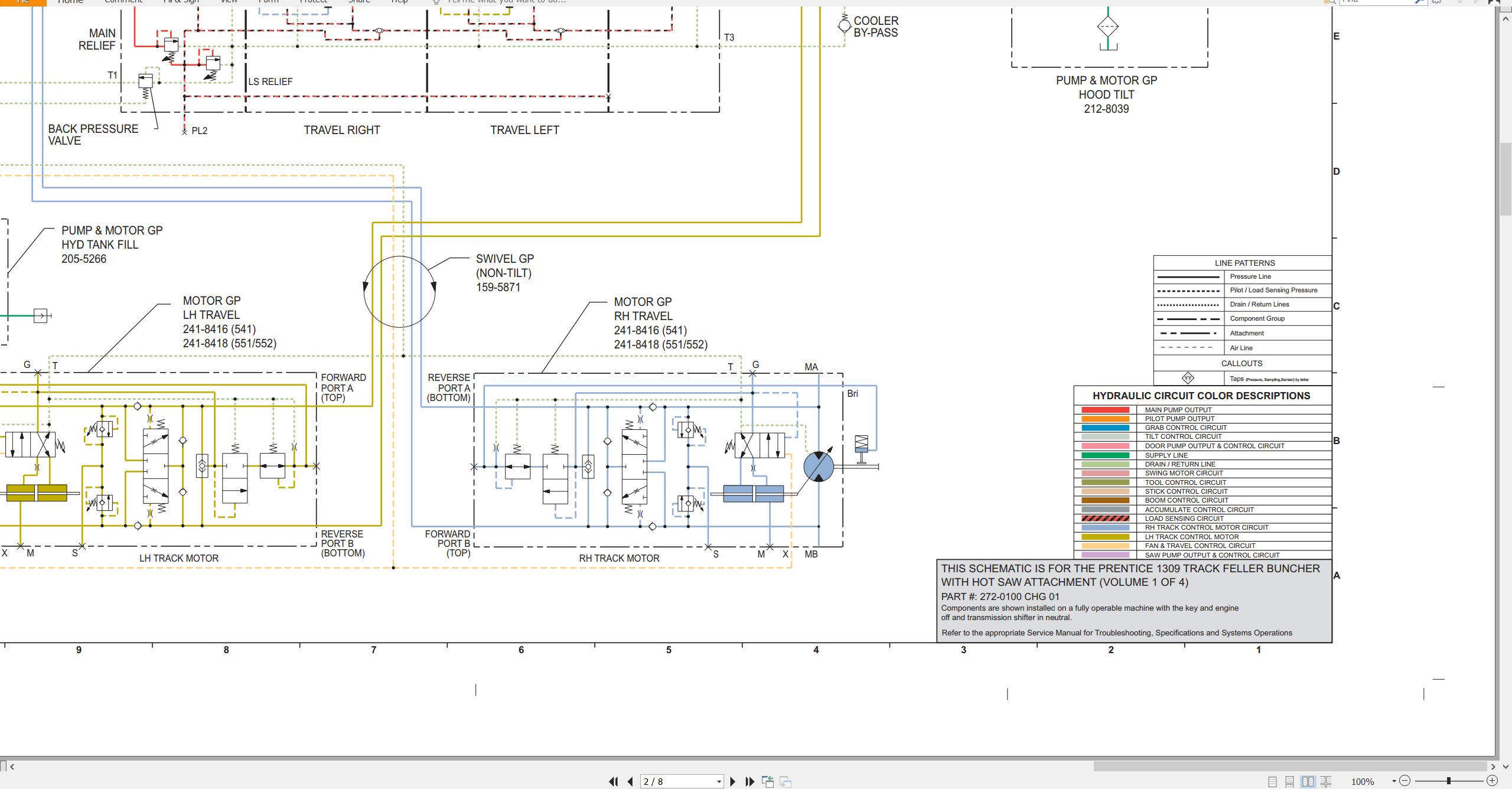The height and width of the screenshot is (789, 1512).
Task: Click the COOLER BY-PASS label
Action: tap(876, 27)
